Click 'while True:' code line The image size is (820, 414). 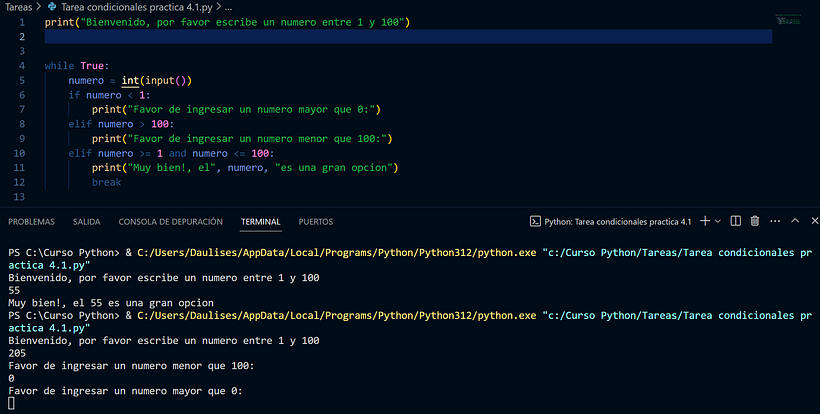pyautogui.click(x=77, y=66)
